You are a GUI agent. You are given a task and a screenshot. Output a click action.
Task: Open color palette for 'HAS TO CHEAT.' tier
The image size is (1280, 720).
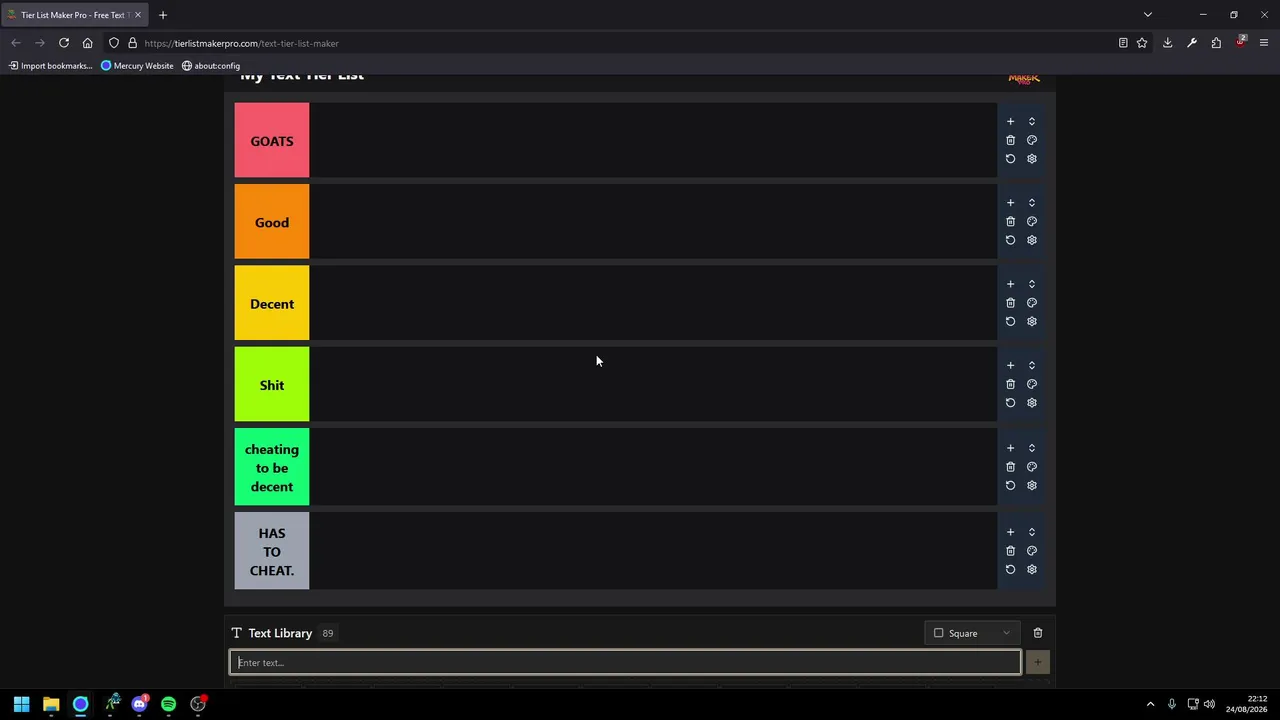(1032, 551)
